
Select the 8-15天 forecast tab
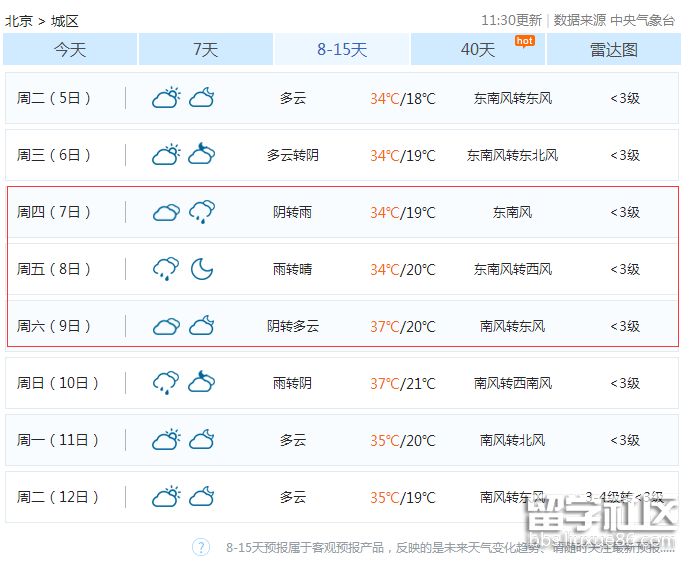pos(342,49)
